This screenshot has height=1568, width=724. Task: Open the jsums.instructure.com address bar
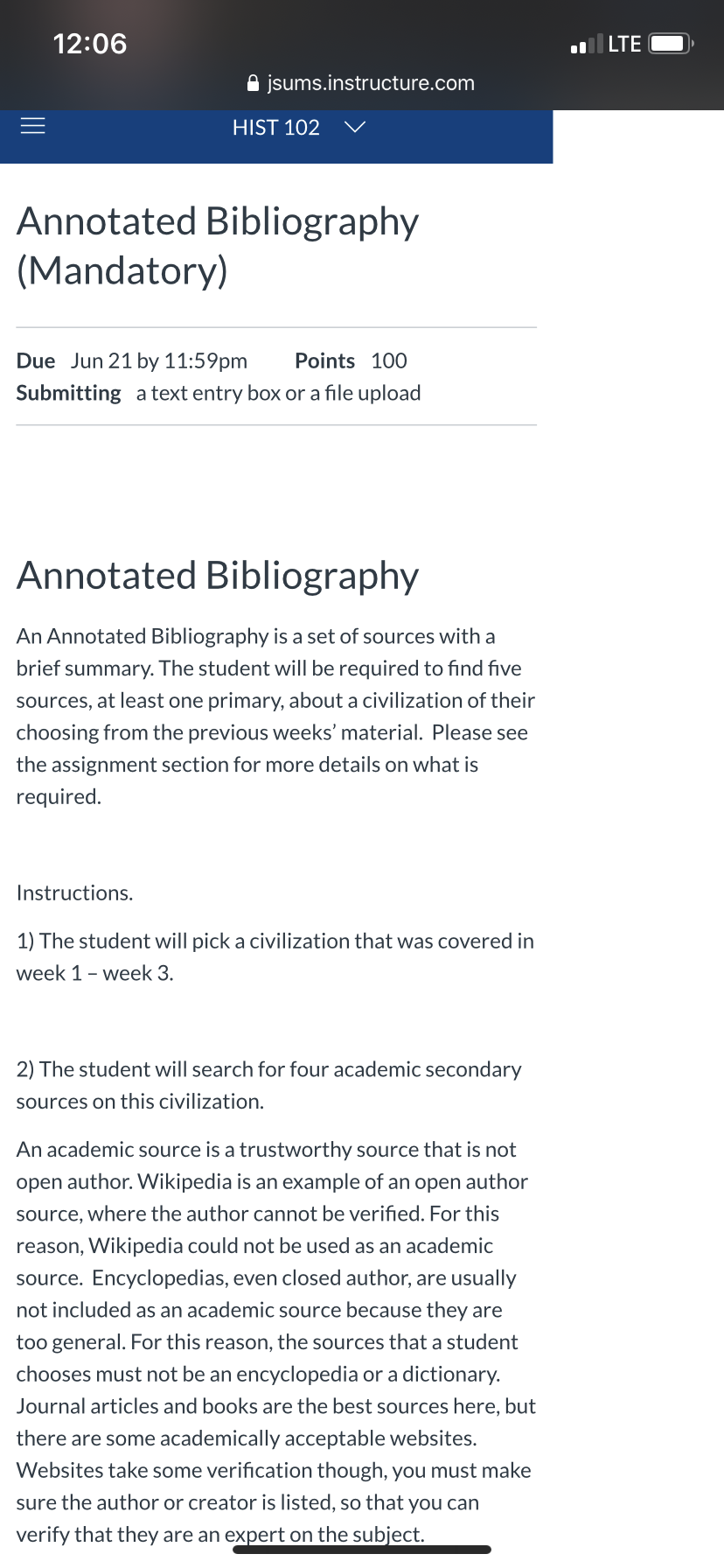pos(361,83)
